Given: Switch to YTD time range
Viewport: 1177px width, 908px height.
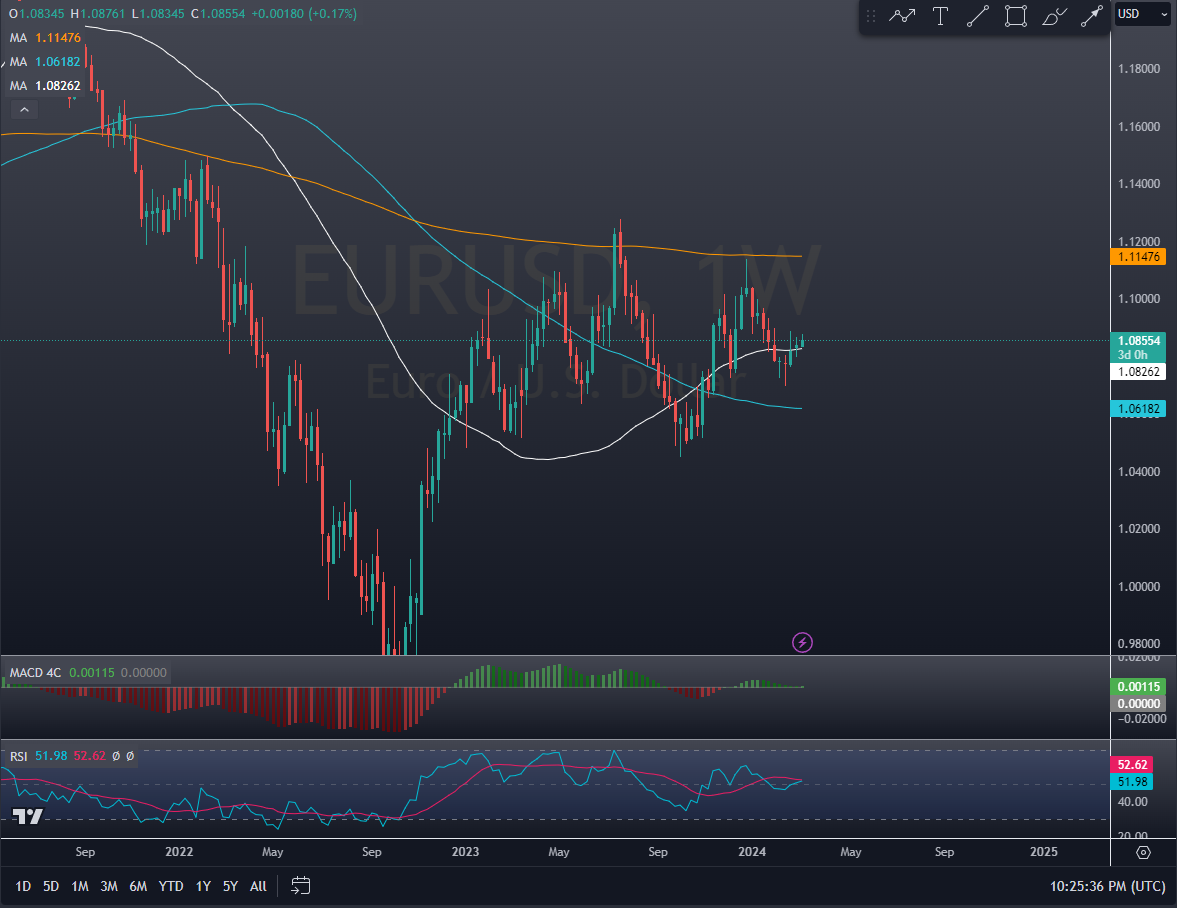Looking at the screenshot, I should [171, 886].
